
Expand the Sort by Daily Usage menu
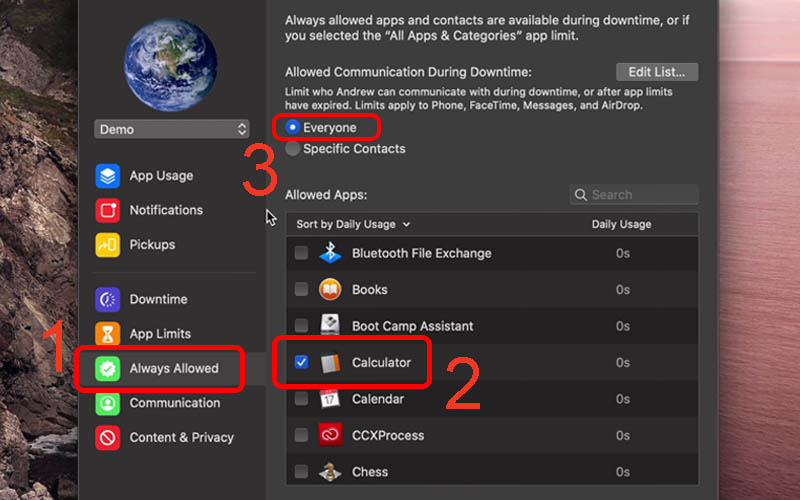tap(353, 225)
